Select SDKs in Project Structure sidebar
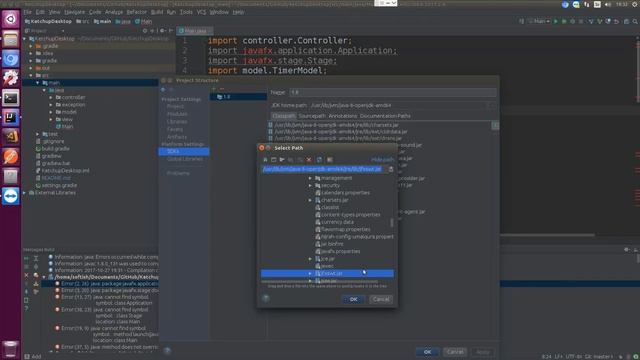 pos(184,151)
